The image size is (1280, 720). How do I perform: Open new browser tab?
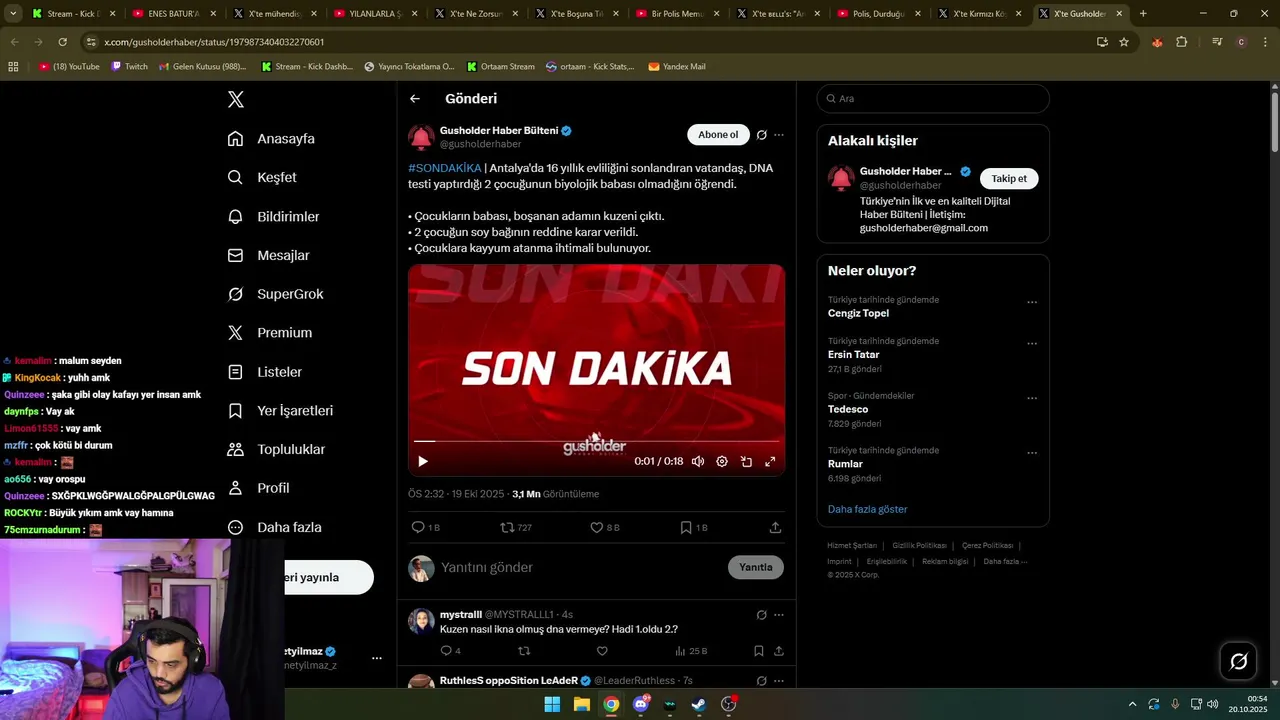pyautogui.click(x=1143, y=14)
